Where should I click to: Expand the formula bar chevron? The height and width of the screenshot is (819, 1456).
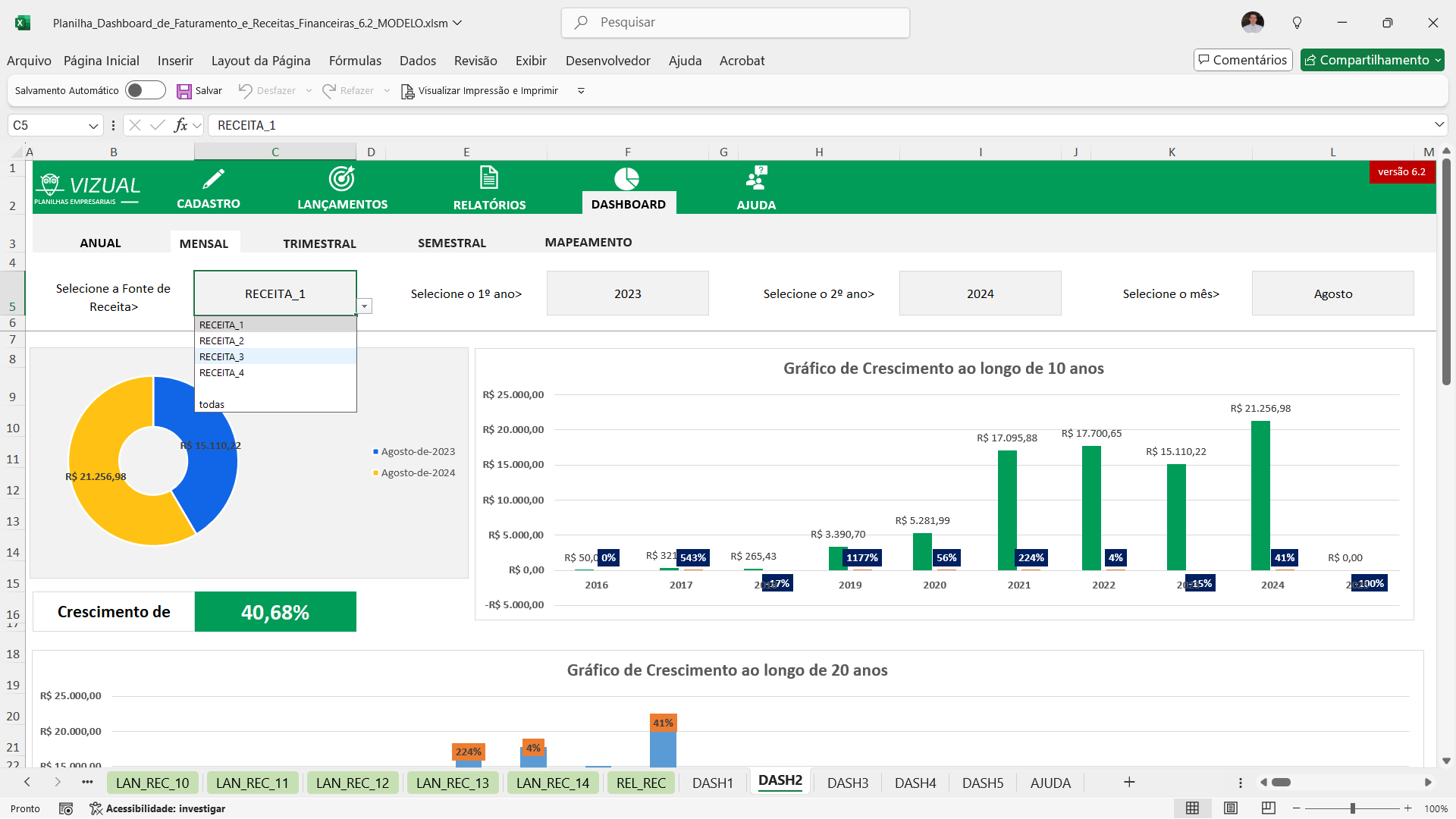pos(1439,125)
